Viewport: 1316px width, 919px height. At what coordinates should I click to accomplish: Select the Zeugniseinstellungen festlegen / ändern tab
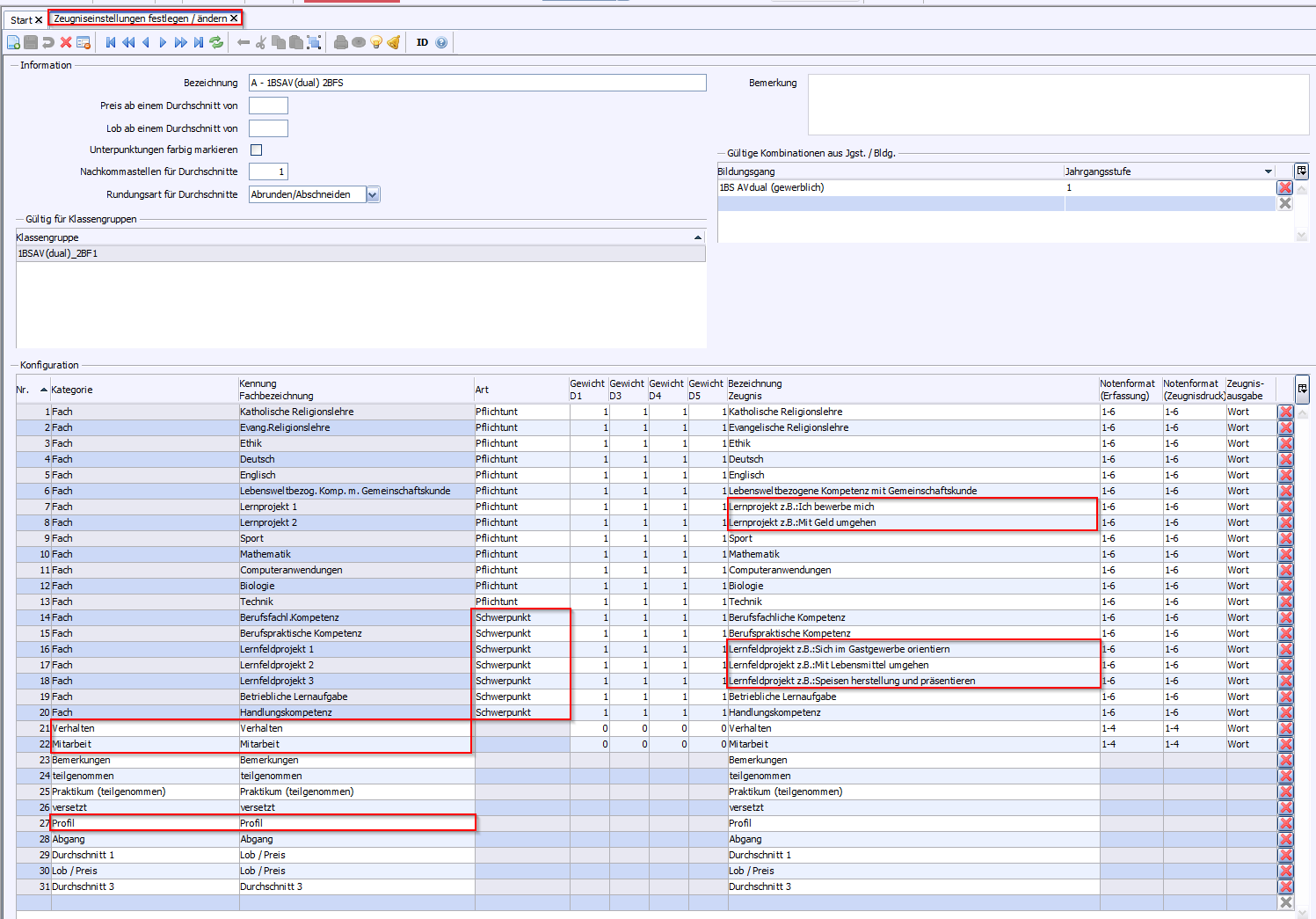pos(140,18)
